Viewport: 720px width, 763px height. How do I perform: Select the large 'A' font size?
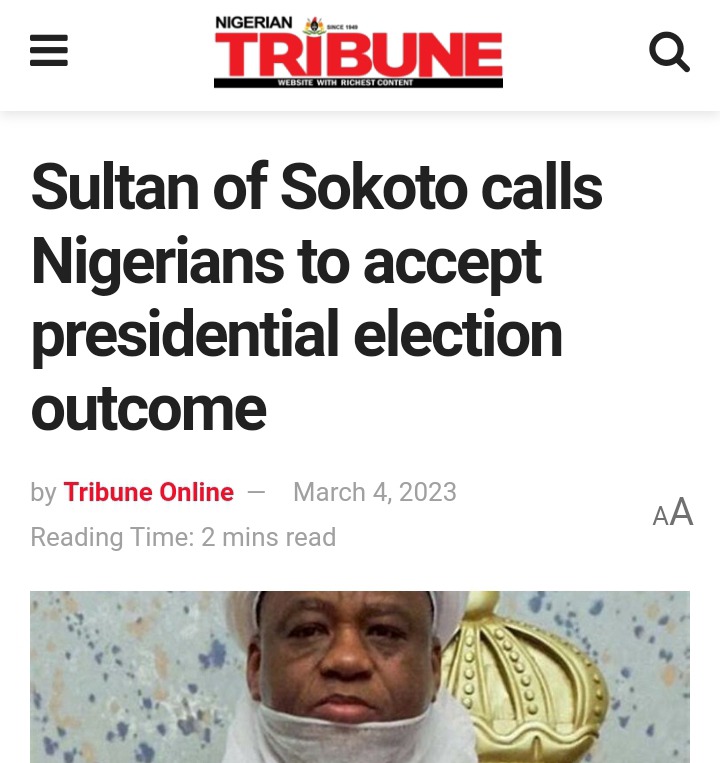[681, 512]
